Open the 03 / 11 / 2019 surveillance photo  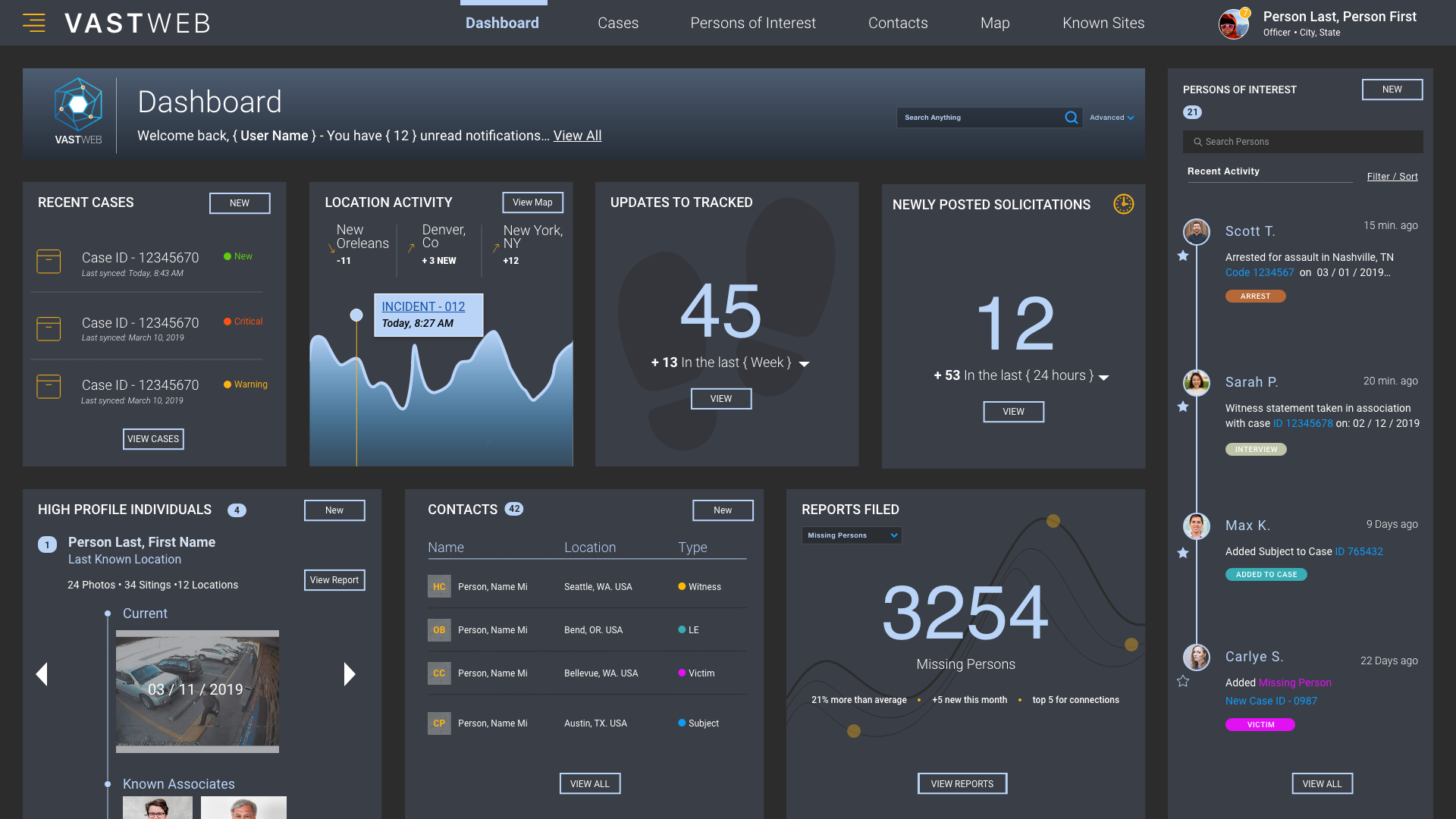(x=197, y=691)
